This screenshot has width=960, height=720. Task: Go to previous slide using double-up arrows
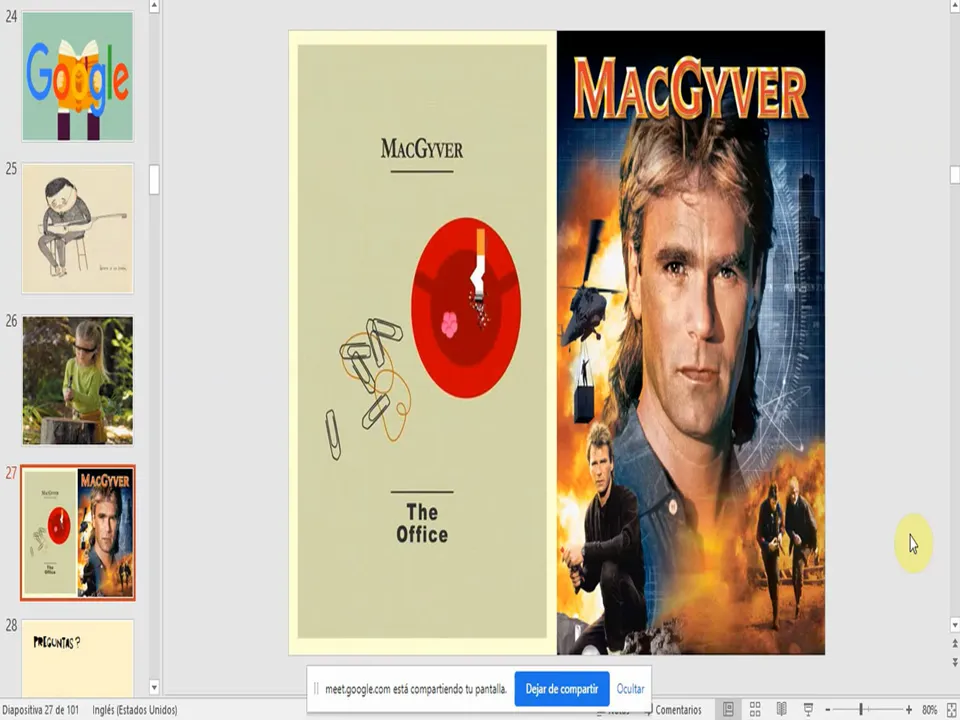click(x=954, y=643)
